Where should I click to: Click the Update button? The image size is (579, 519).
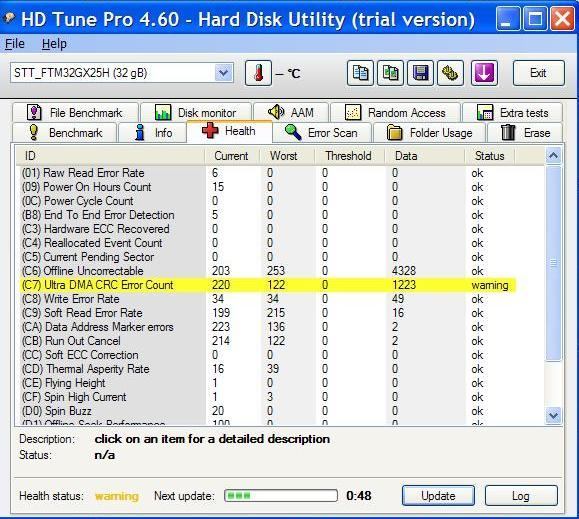[x=438, y=496]
